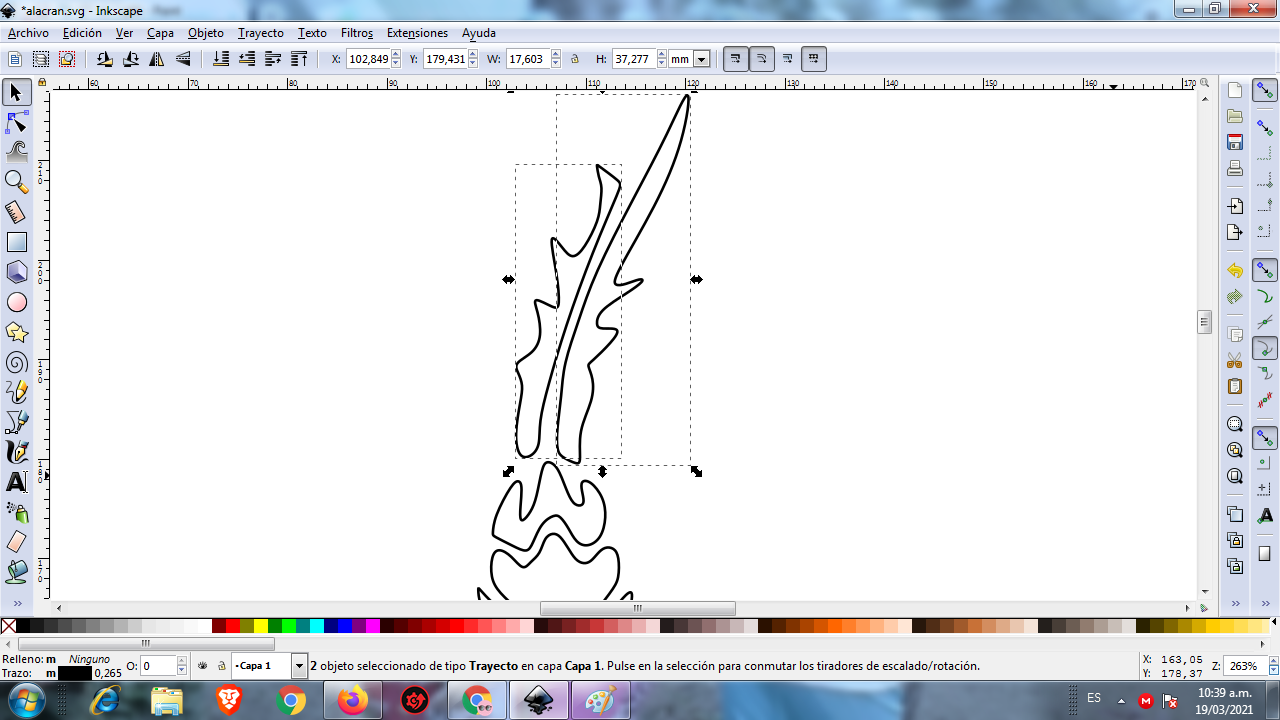
Task: Rotate selection 90° clockwise
Action: tap(130, 59)
